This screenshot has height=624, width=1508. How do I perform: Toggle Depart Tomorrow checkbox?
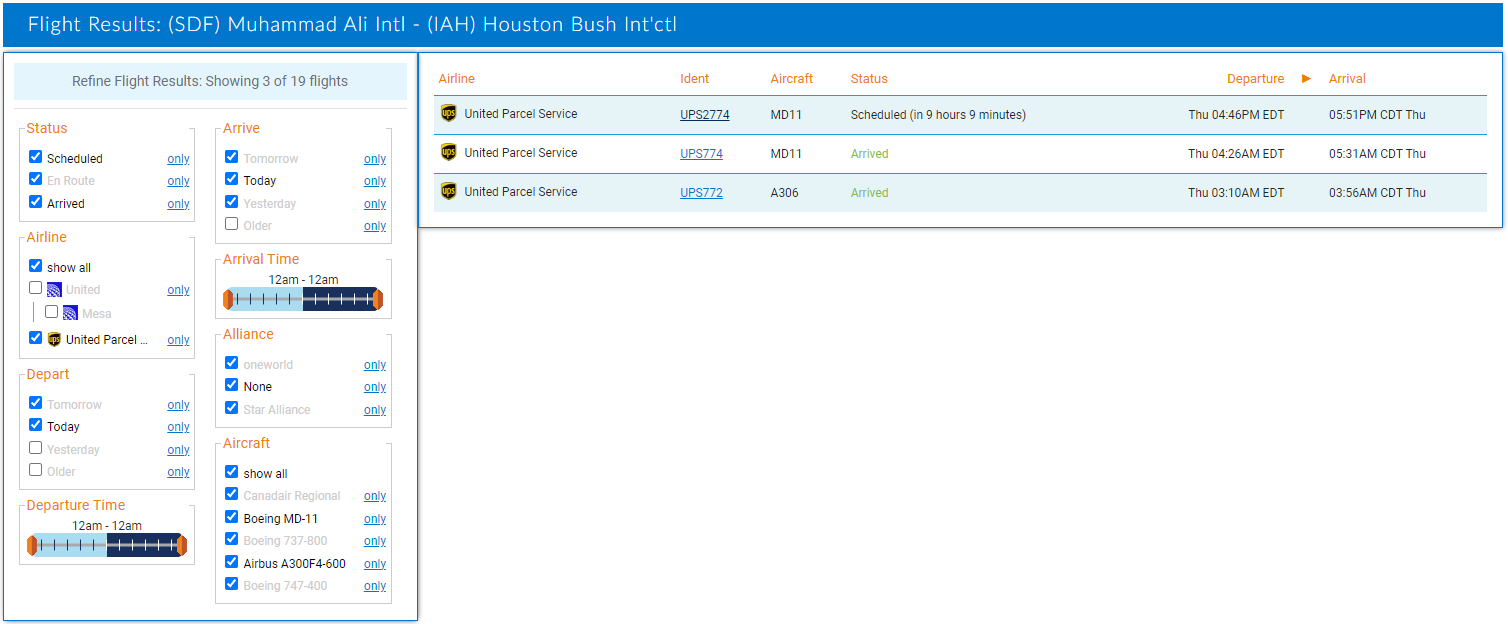tap(36, 403)
